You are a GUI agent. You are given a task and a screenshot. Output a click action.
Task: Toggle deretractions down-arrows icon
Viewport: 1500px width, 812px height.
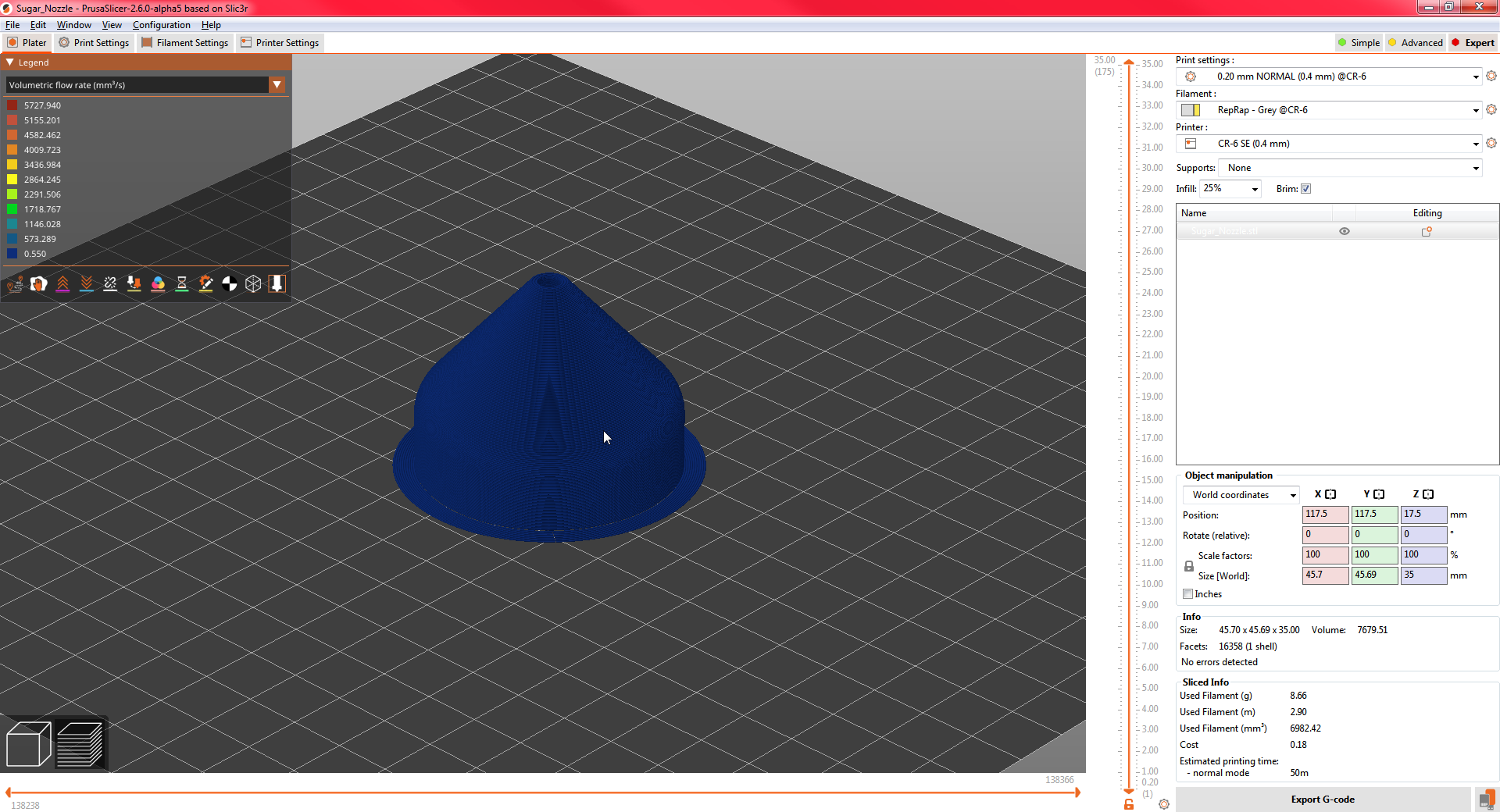point(87,284)
